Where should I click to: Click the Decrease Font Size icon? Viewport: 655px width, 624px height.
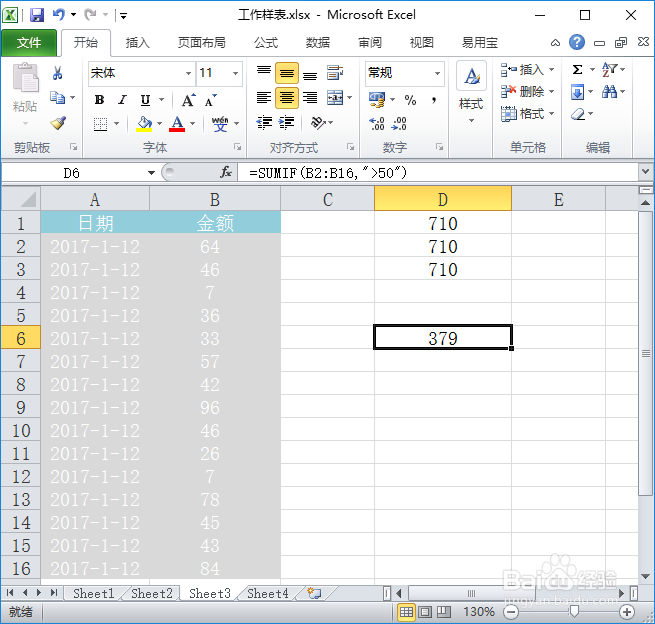pos(211,100)
